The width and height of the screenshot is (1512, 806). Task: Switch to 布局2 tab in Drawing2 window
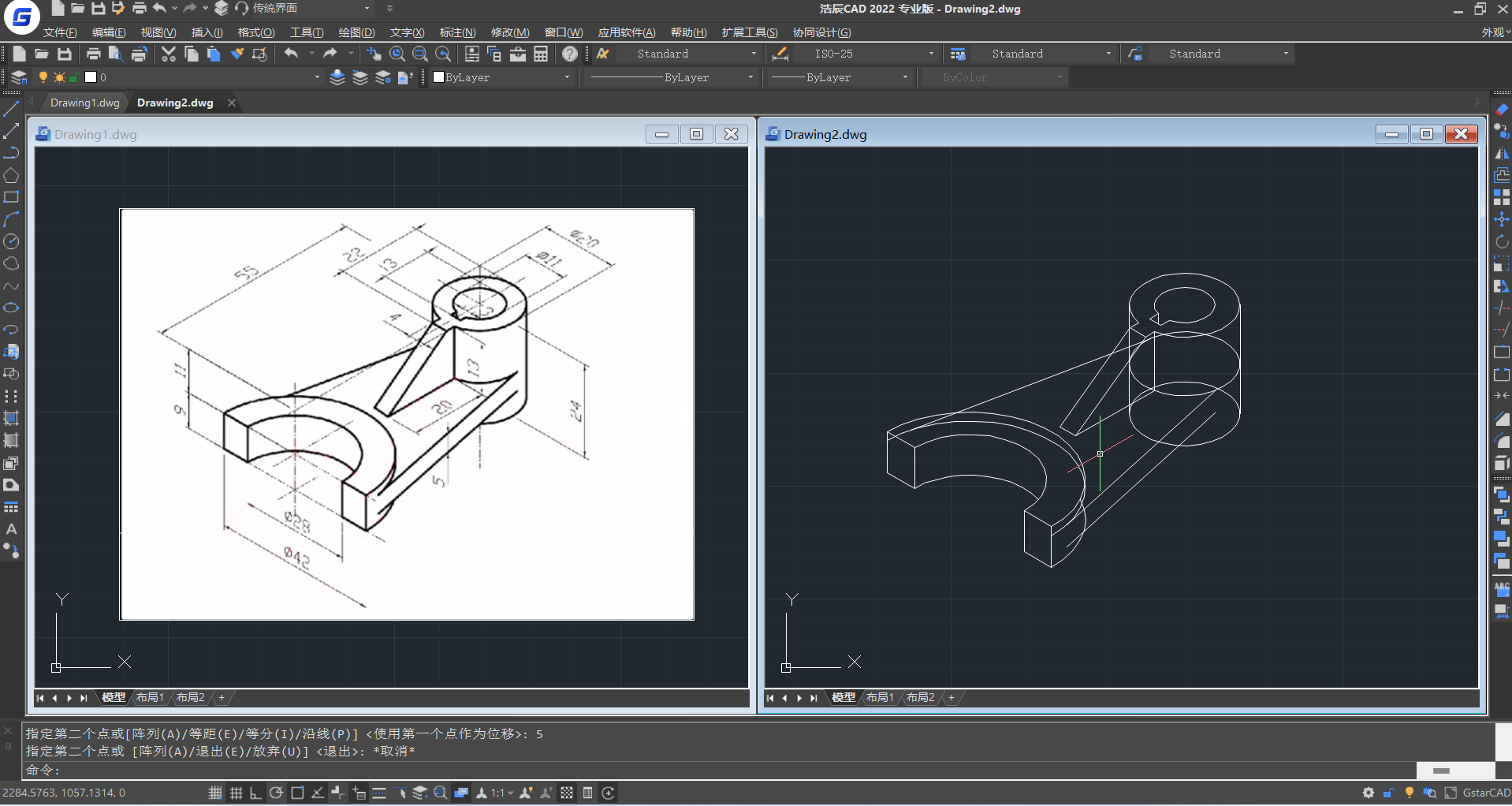point(920,697)
